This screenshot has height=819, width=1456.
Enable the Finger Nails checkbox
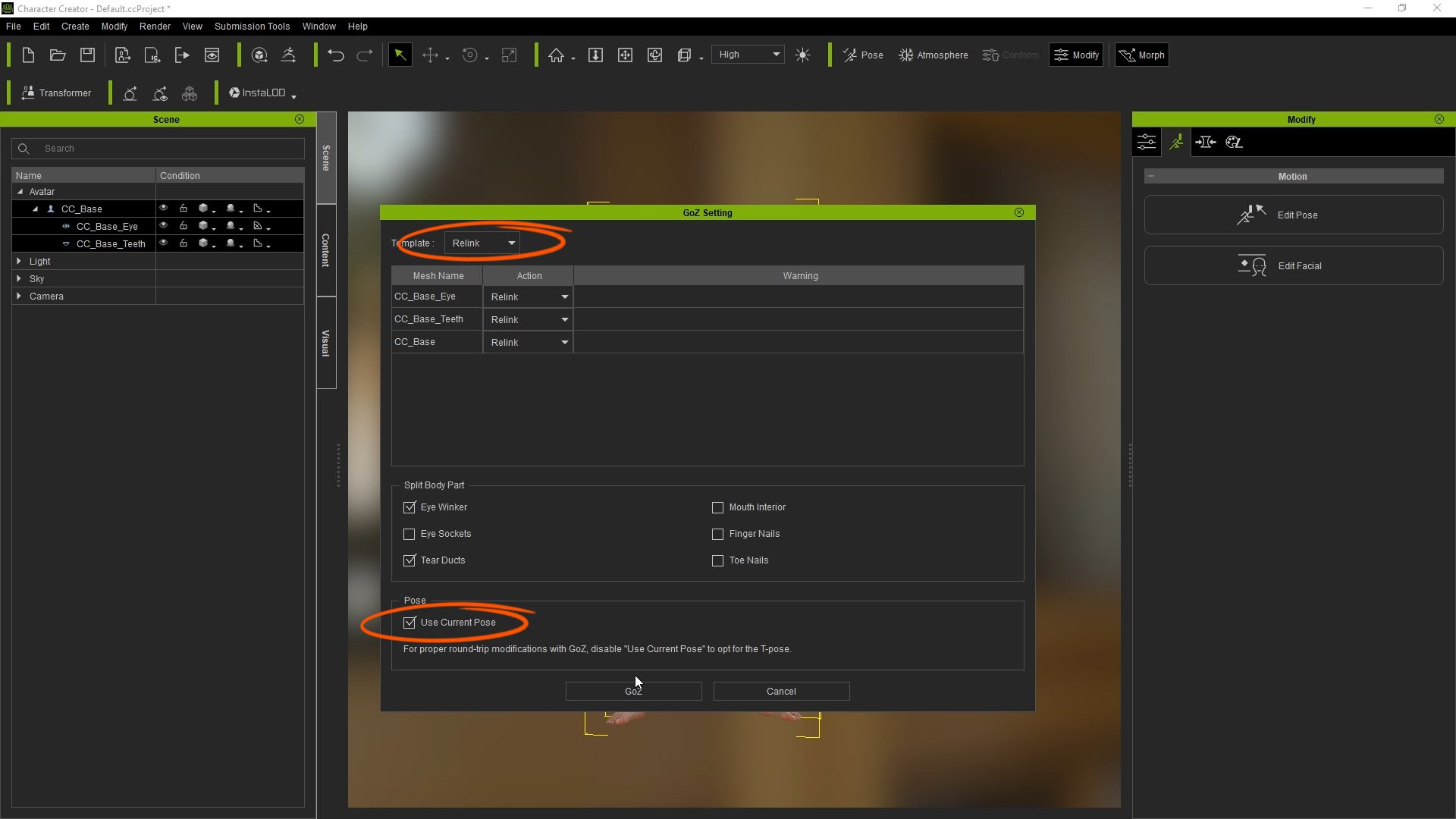tap(717, 534)
